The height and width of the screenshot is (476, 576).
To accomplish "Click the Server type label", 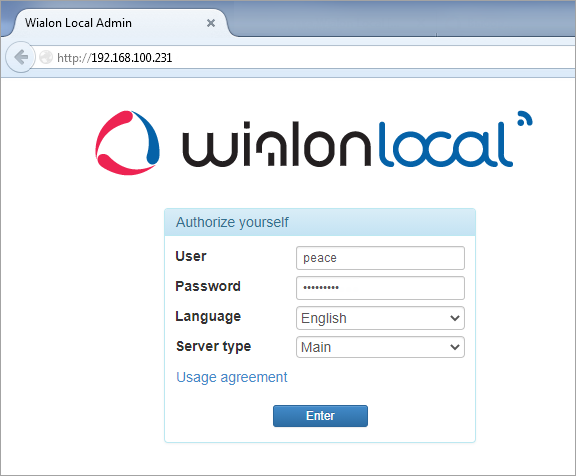I will pos(213,346).
